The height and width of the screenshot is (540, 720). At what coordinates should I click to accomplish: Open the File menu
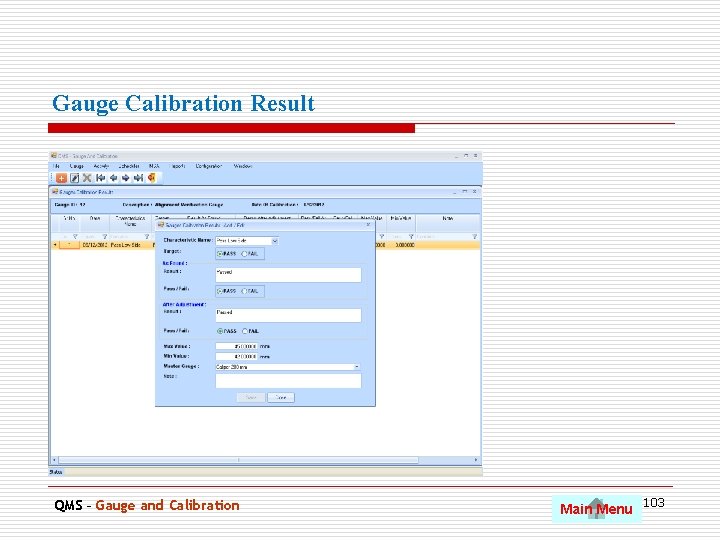pyautogui.click(x=56, y=166)
